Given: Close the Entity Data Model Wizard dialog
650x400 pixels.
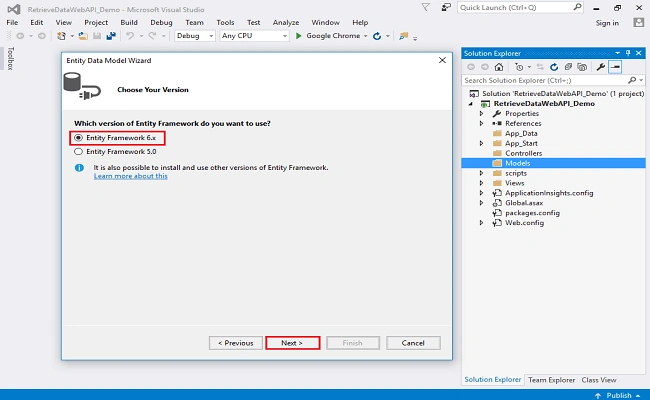Looking at the screenshot, I should [442, 61].
